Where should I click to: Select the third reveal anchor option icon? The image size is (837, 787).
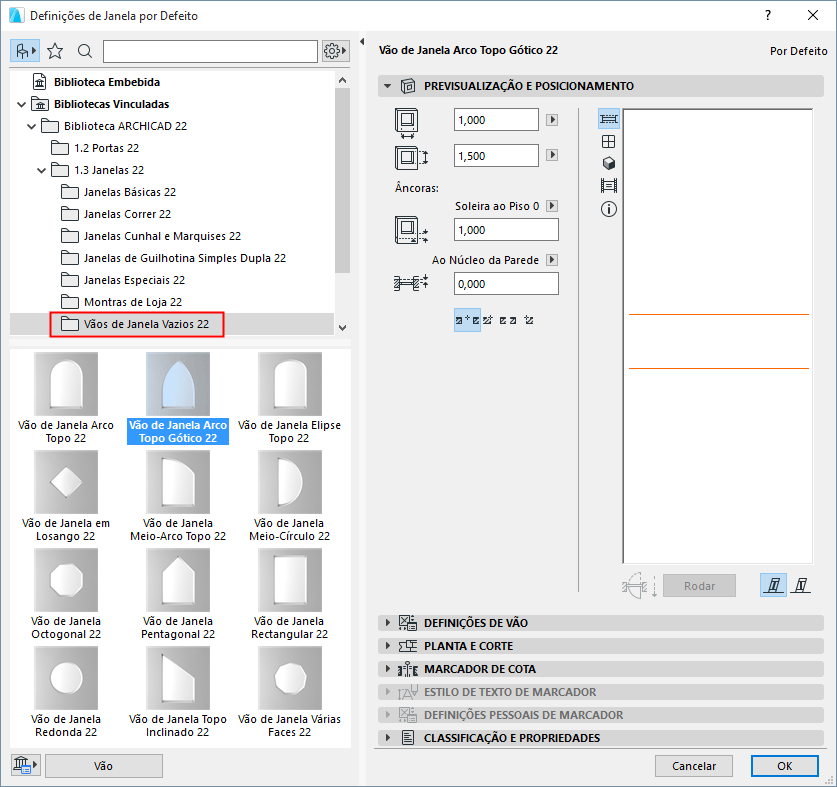coord(508,320)
